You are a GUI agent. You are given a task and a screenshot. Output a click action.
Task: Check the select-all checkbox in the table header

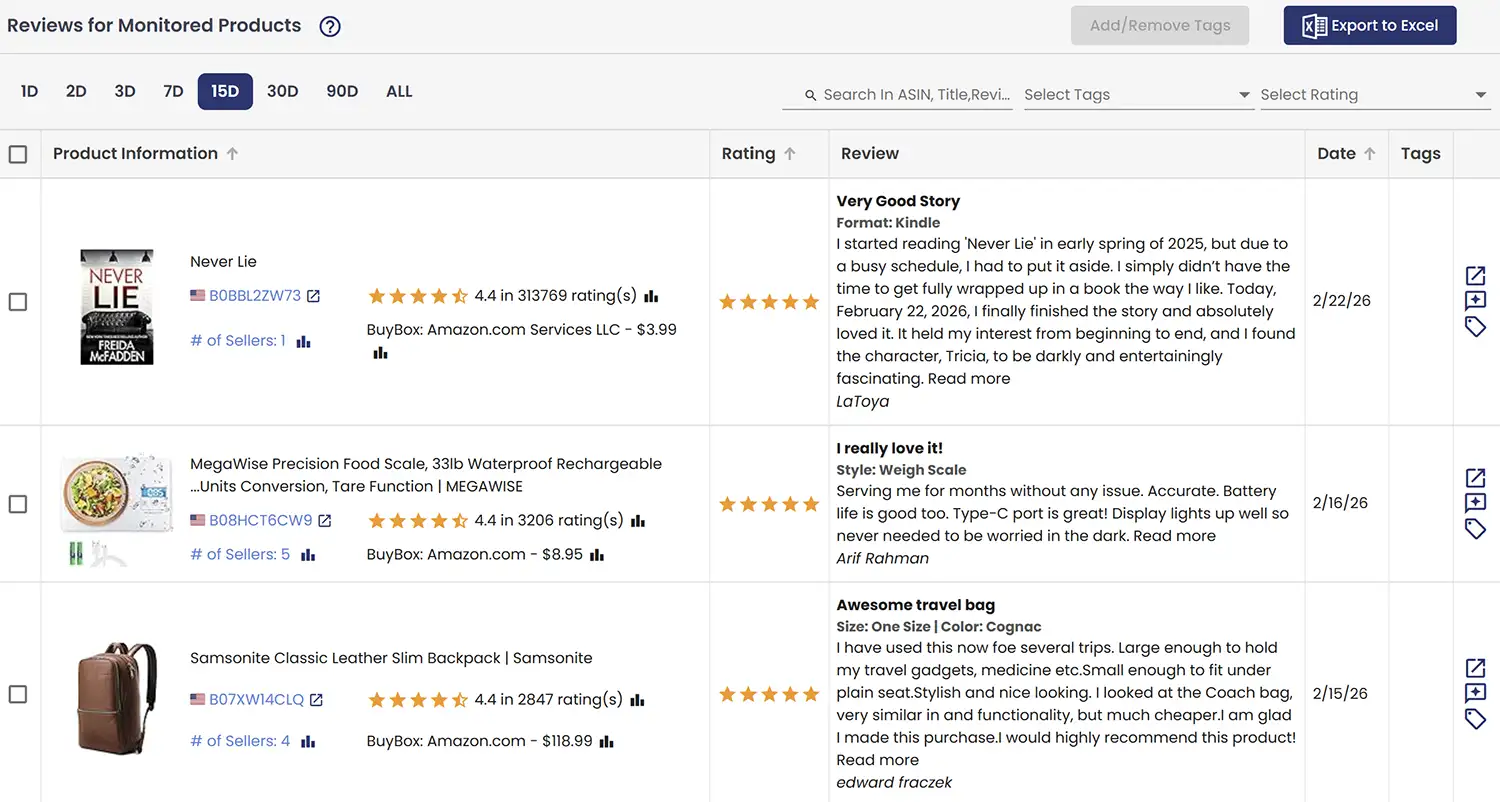click(x=17, y=153)
